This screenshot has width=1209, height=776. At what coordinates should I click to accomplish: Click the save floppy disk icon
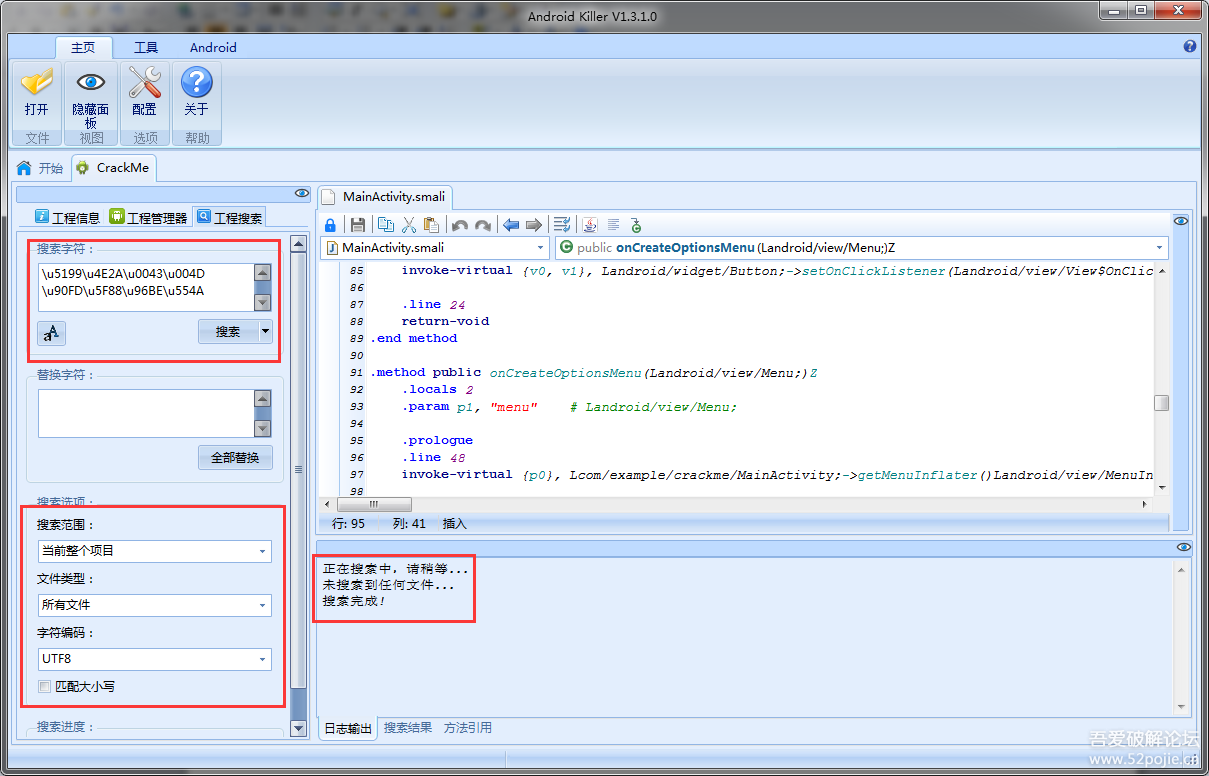357,225
